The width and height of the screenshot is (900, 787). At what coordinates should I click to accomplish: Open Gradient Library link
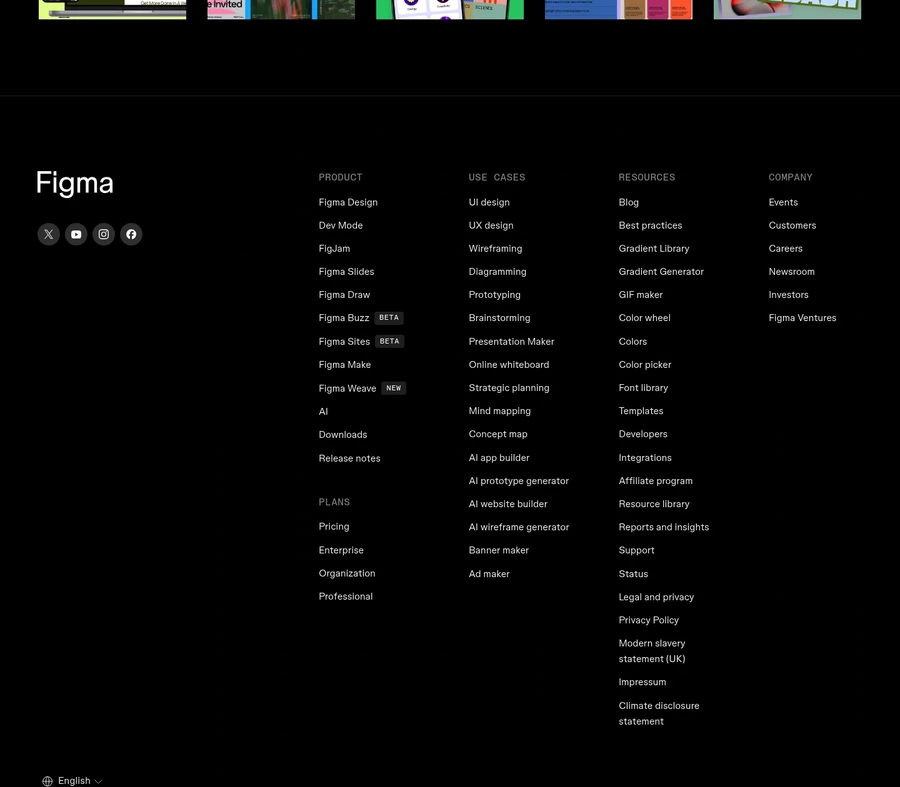coord(654,249)
